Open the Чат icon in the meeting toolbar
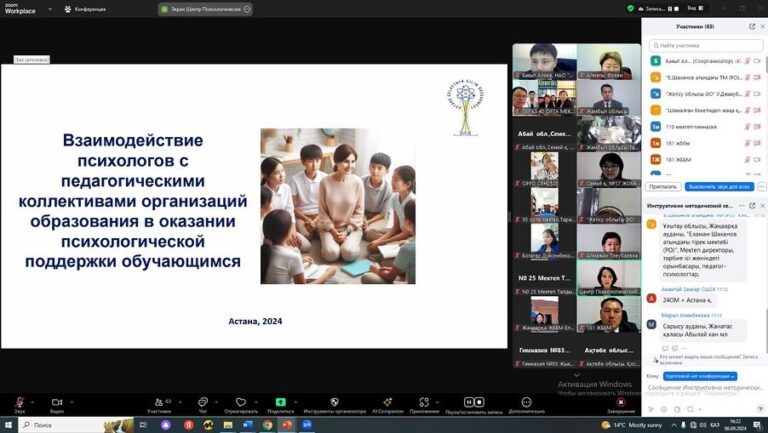 point(203,402)
